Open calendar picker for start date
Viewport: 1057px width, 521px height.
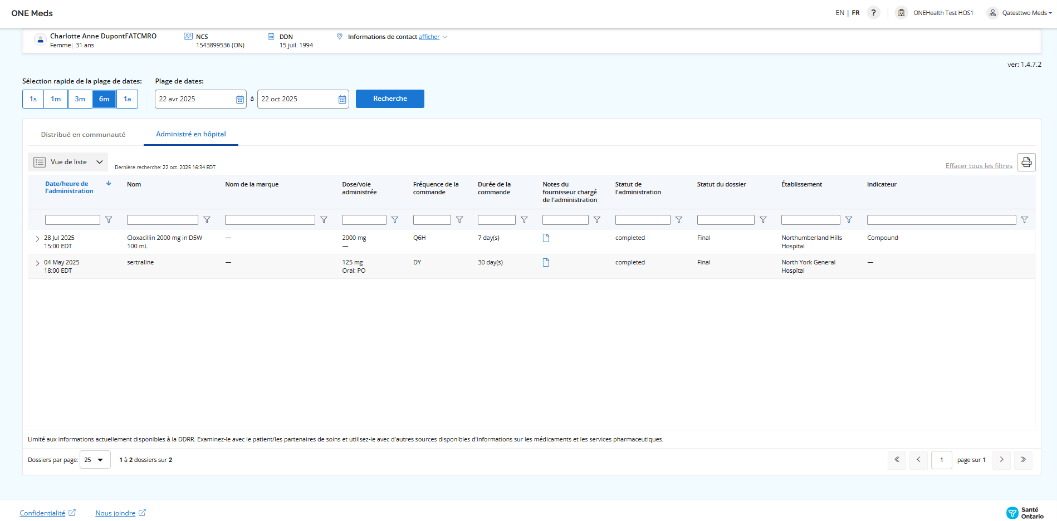(x=240, y=99)
